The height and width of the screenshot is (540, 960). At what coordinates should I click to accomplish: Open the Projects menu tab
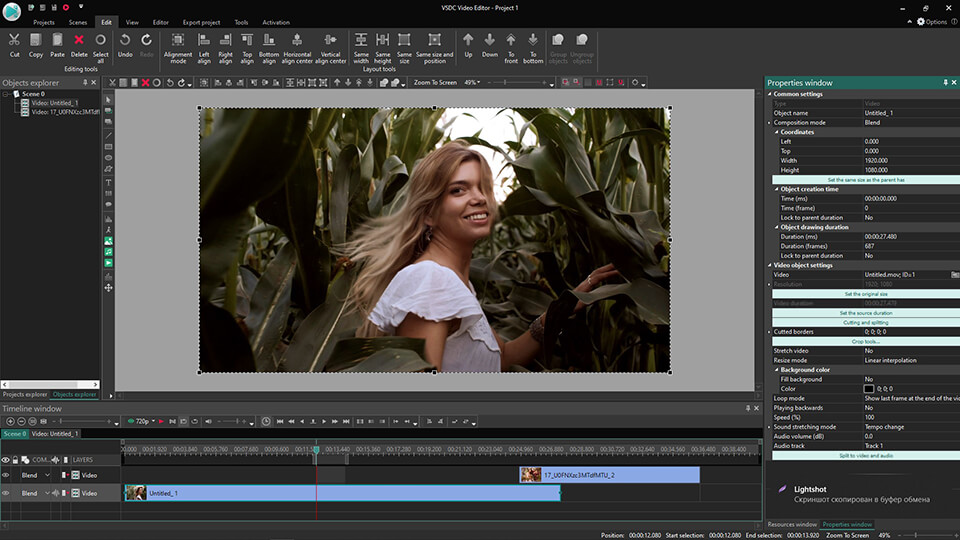pos(44,22)
